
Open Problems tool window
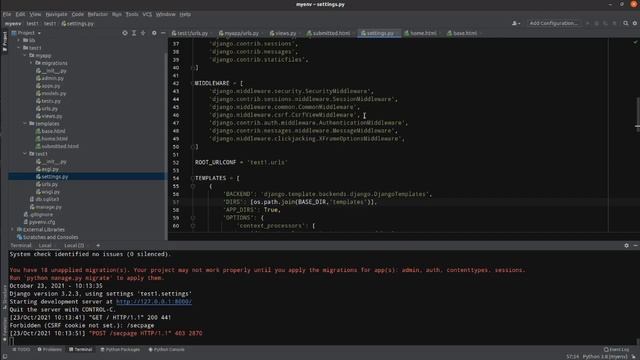click(50, 350)
